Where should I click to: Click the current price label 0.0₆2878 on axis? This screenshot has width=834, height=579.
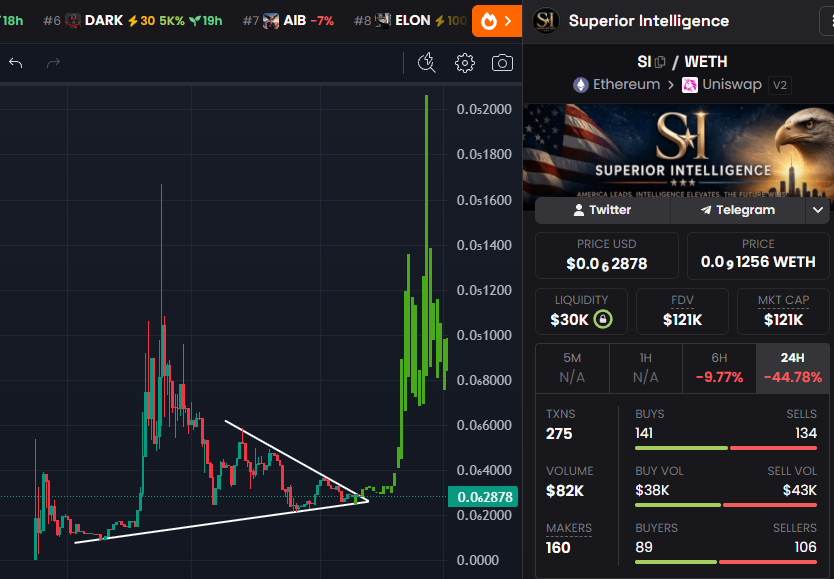pyautogui.click(x=483, y=497)
